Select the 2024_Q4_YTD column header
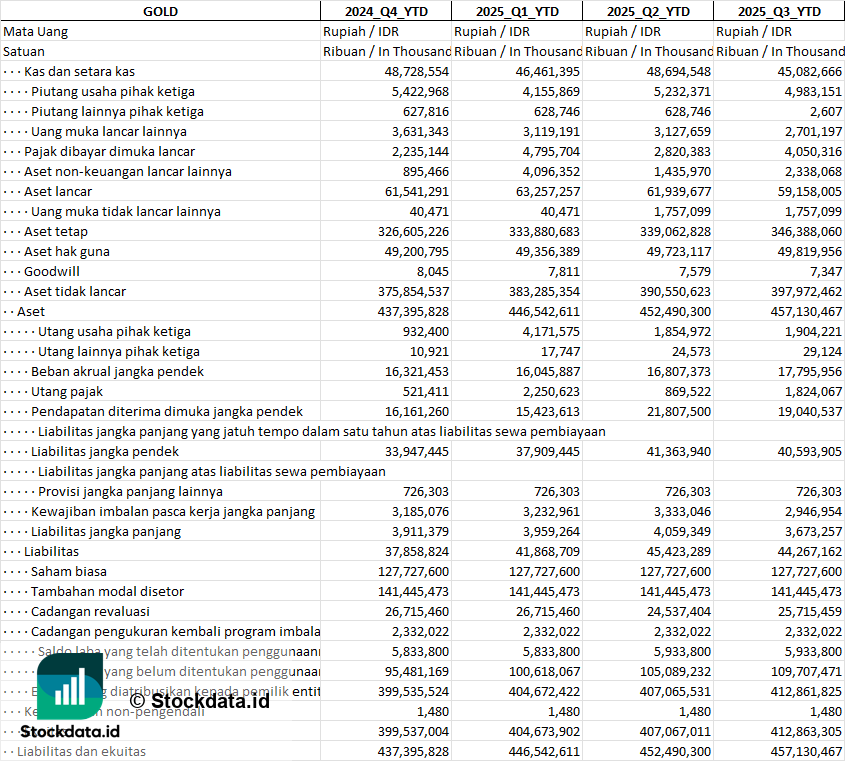This screenshot has height=761, width=845. [386, 11]
